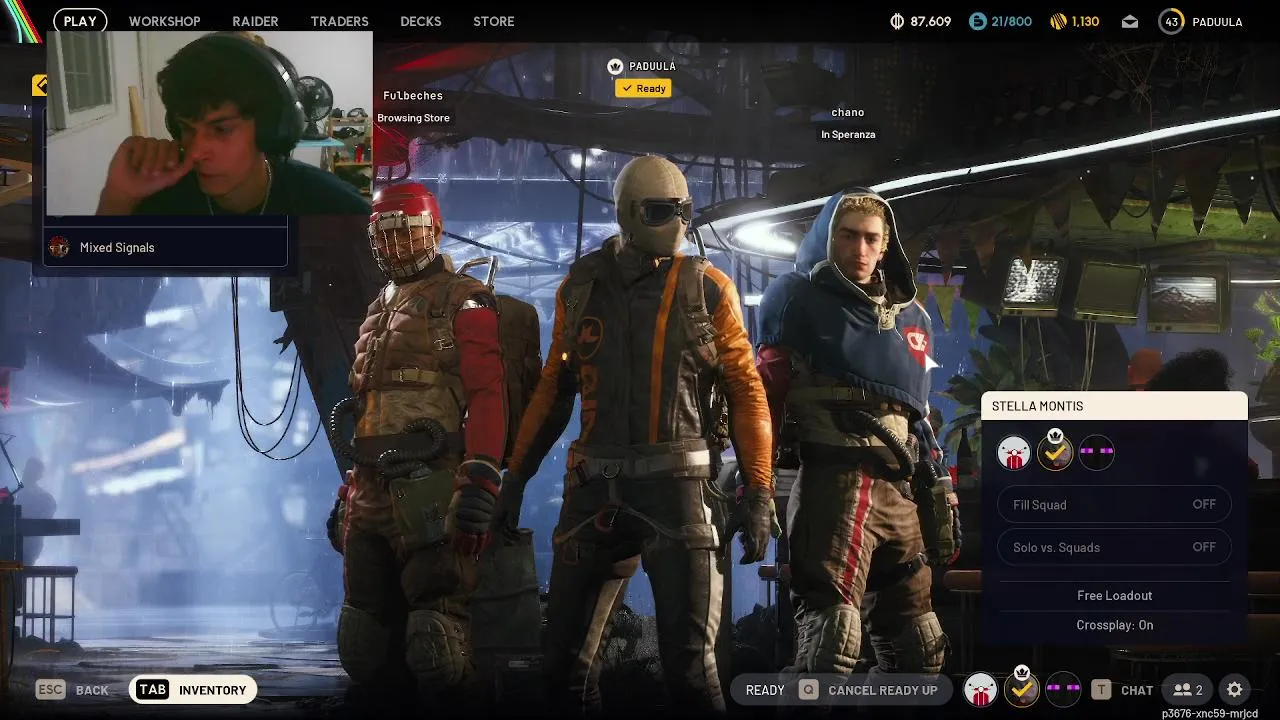Open the Mixed Signals quest entry

166,247
